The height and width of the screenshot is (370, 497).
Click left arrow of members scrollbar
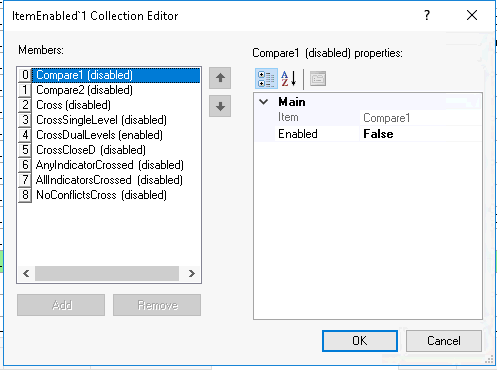[26, 273]
